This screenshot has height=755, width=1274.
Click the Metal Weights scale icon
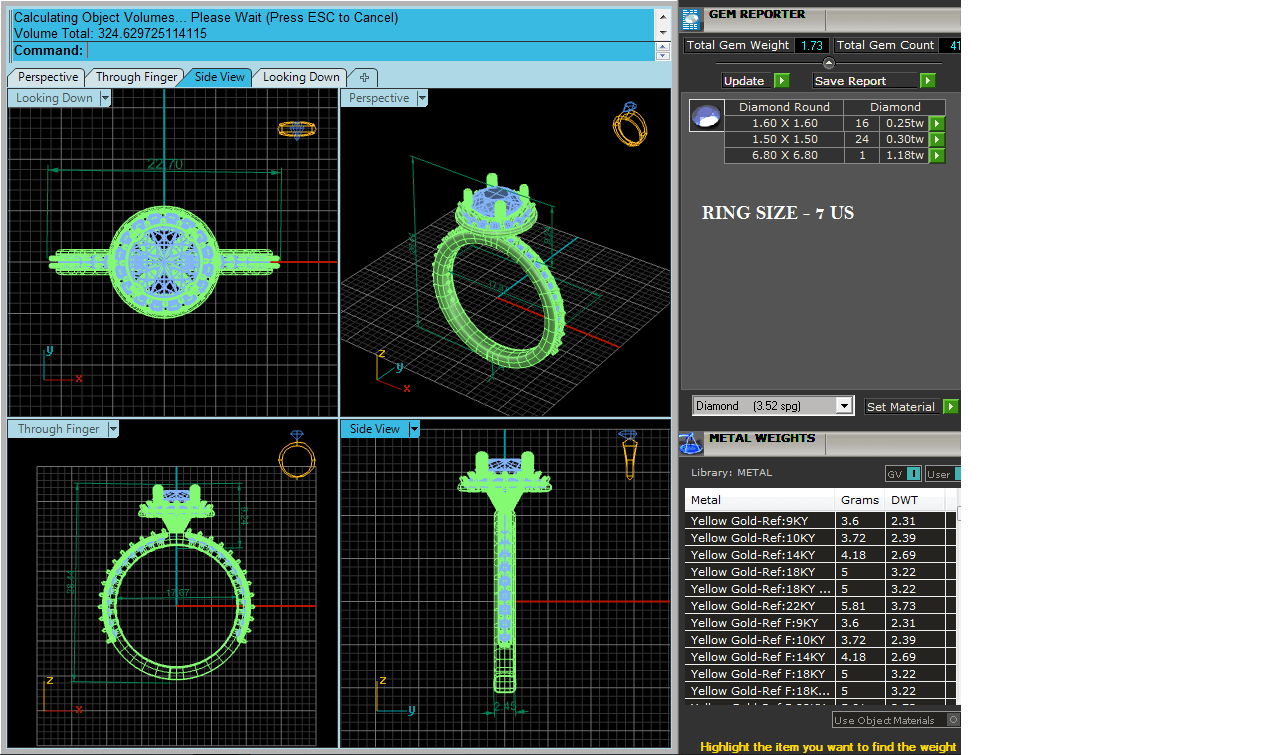point(691,443)
